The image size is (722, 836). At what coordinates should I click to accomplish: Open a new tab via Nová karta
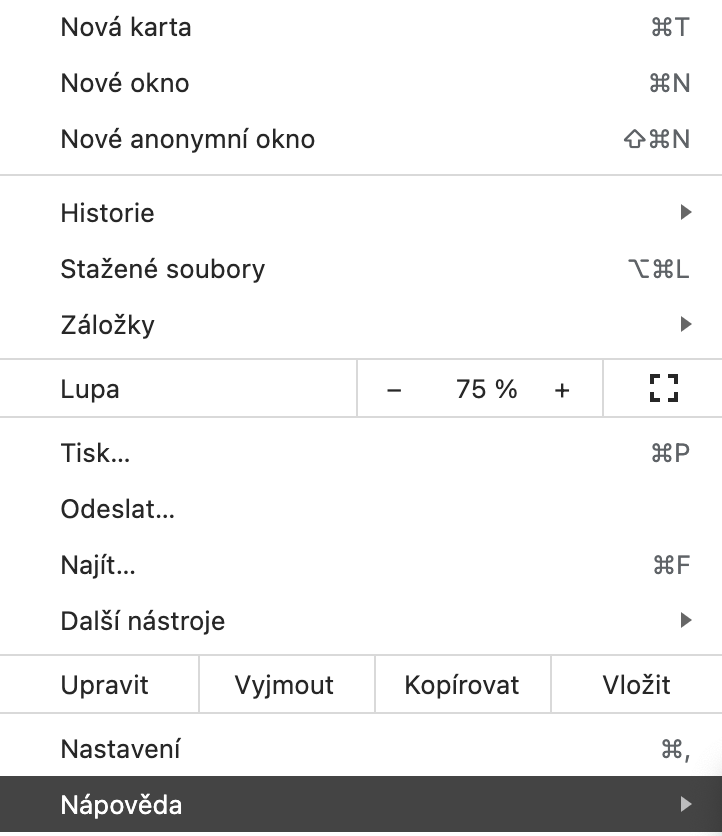pos(126,27)
